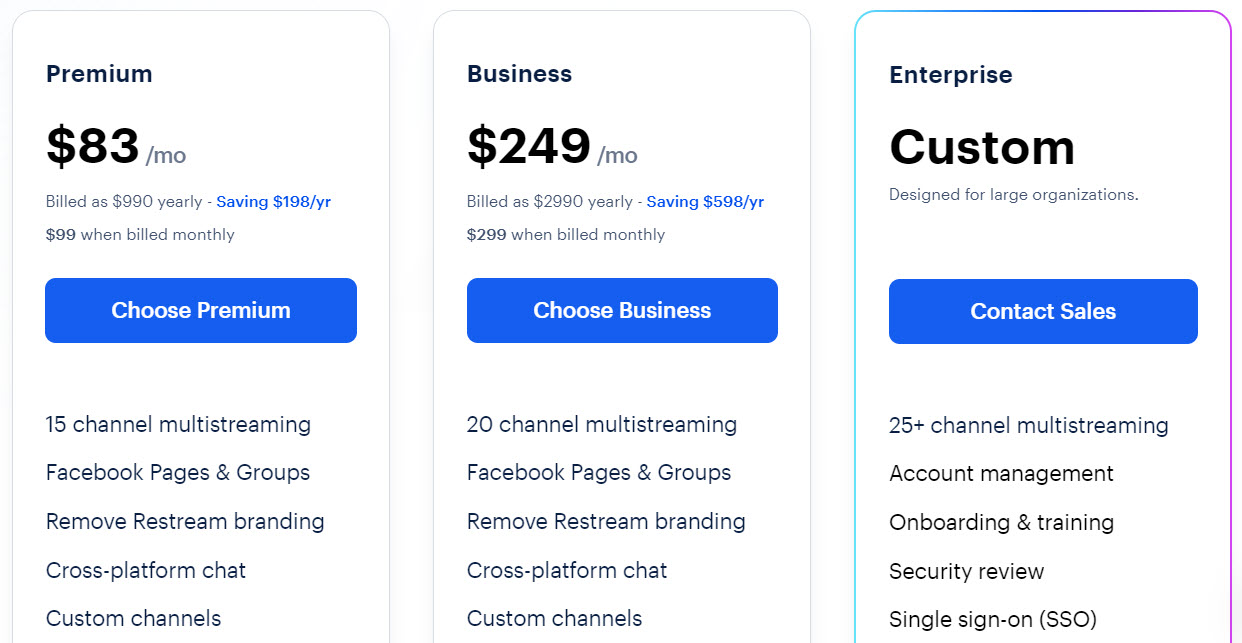The height and width of the screenshot is (643, 1242).
Task: Click Account management feature item
Action: (1001, 473)
